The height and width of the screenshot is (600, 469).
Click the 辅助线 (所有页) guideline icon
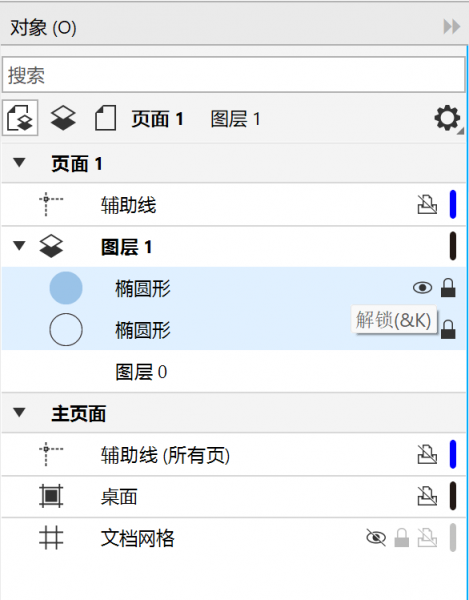coord(51,454)
